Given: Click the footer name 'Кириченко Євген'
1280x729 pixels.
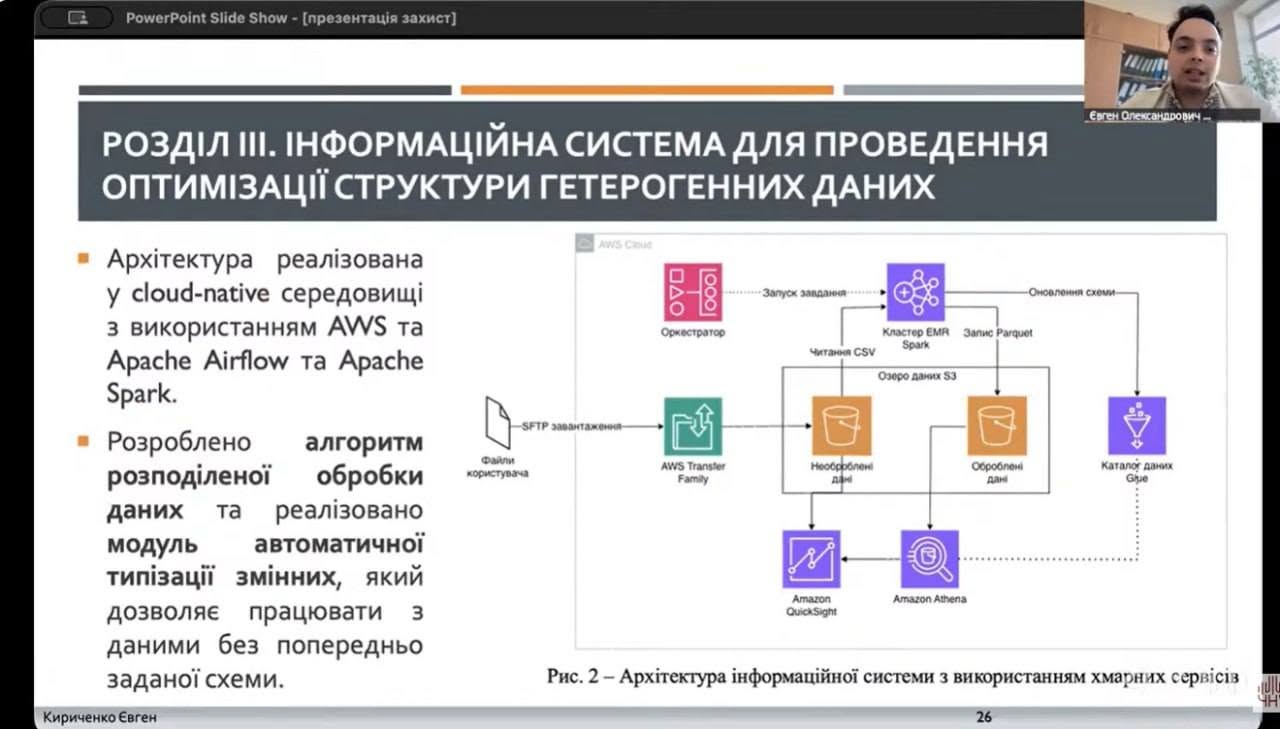Looking at the screenshot, I should (x=100, y=717).
